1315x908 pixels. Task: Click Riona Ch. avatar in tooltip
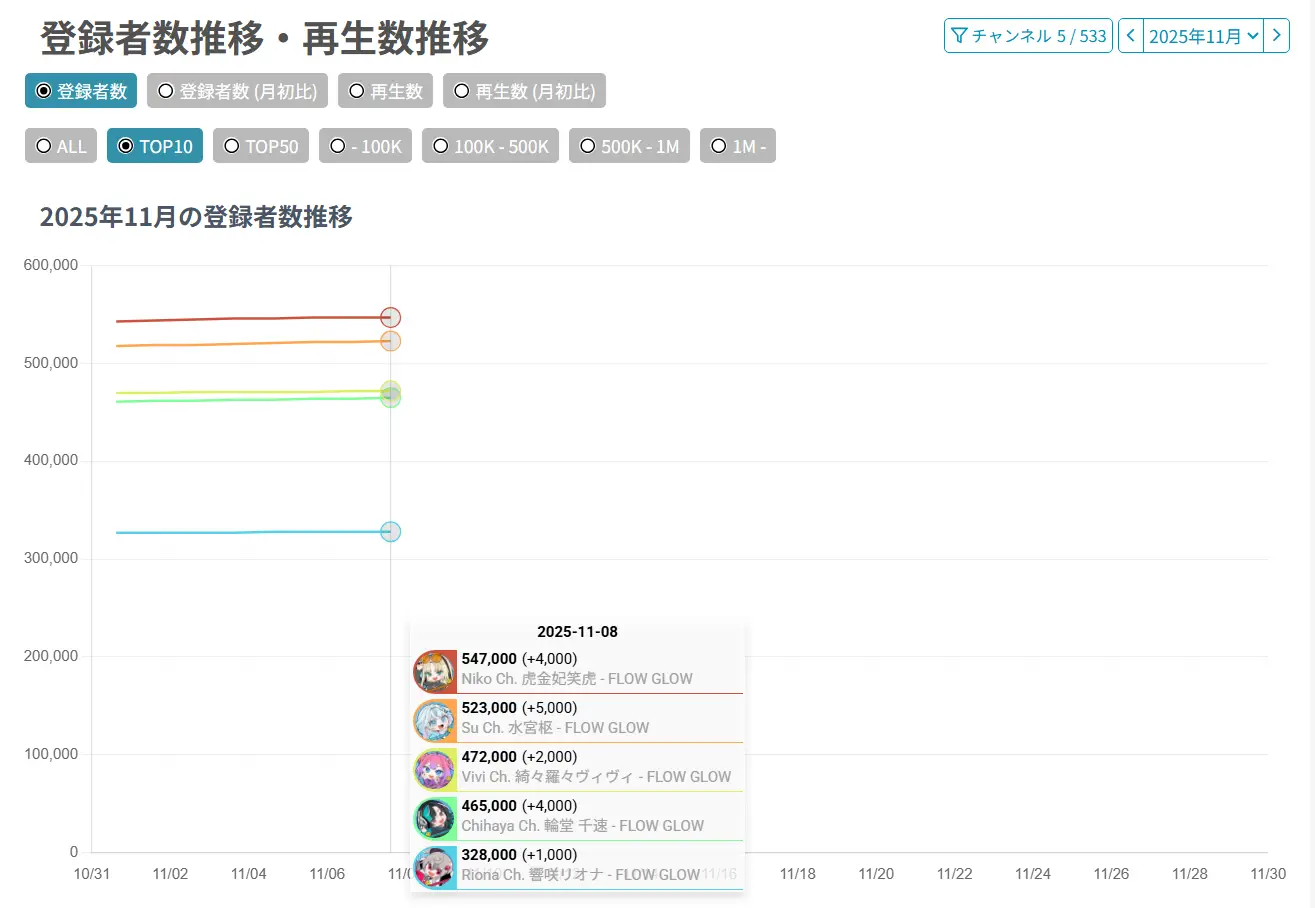point(434,867)
